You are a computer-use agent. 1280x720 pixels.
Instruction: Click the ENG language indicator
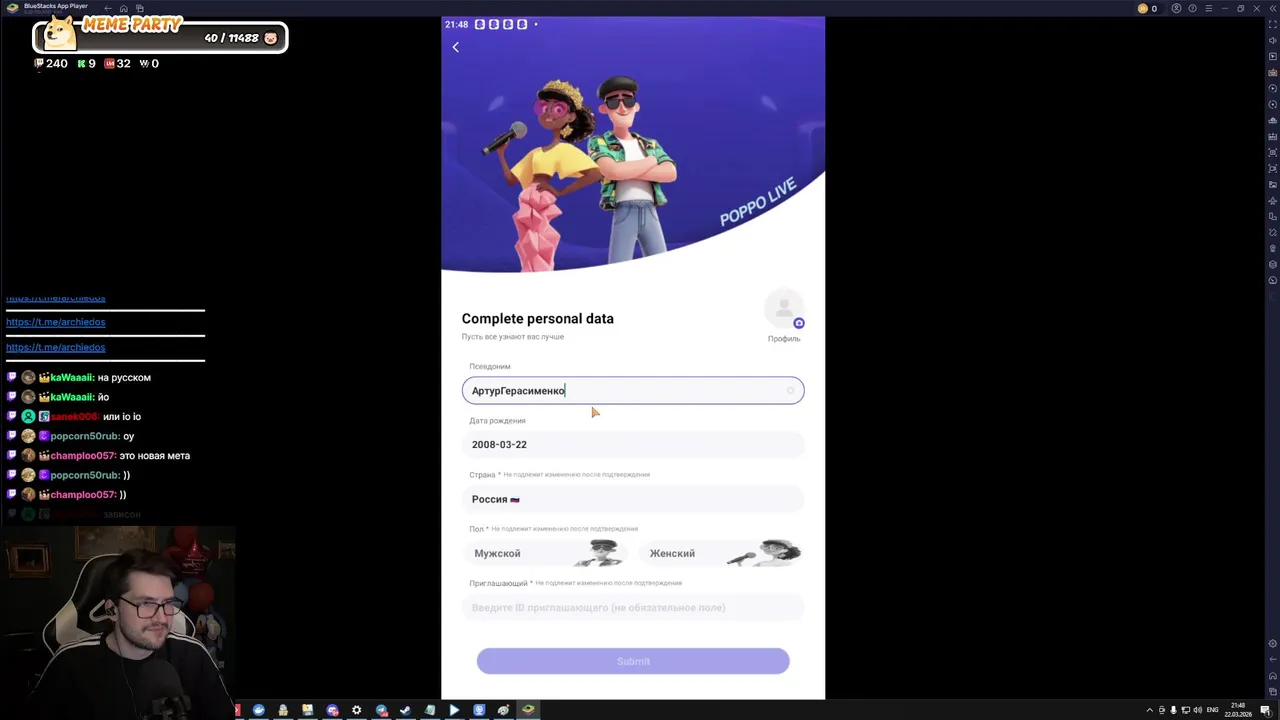[x=1213, y=710]
